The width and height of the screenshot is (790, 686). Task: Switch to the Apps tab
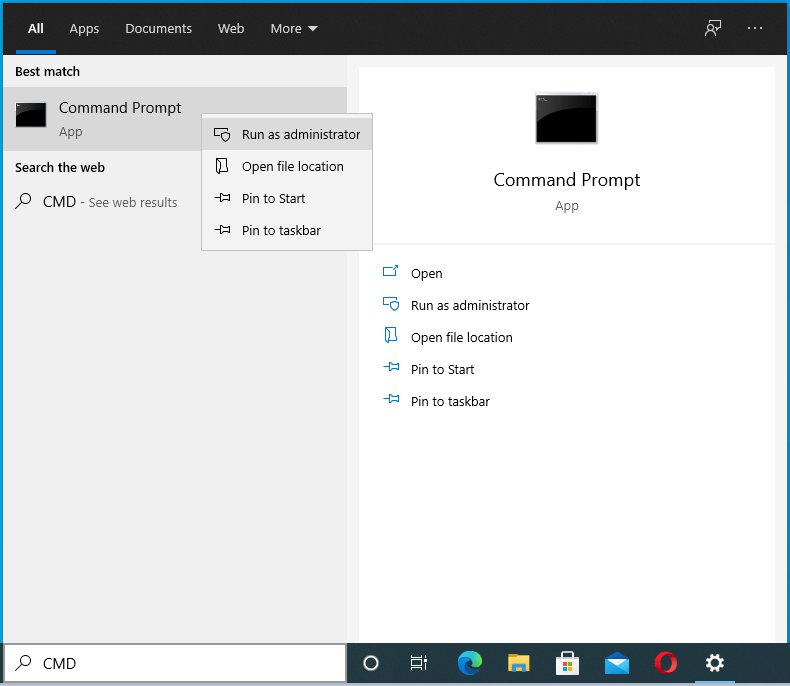pyautogui.click(x=84, y=28)
